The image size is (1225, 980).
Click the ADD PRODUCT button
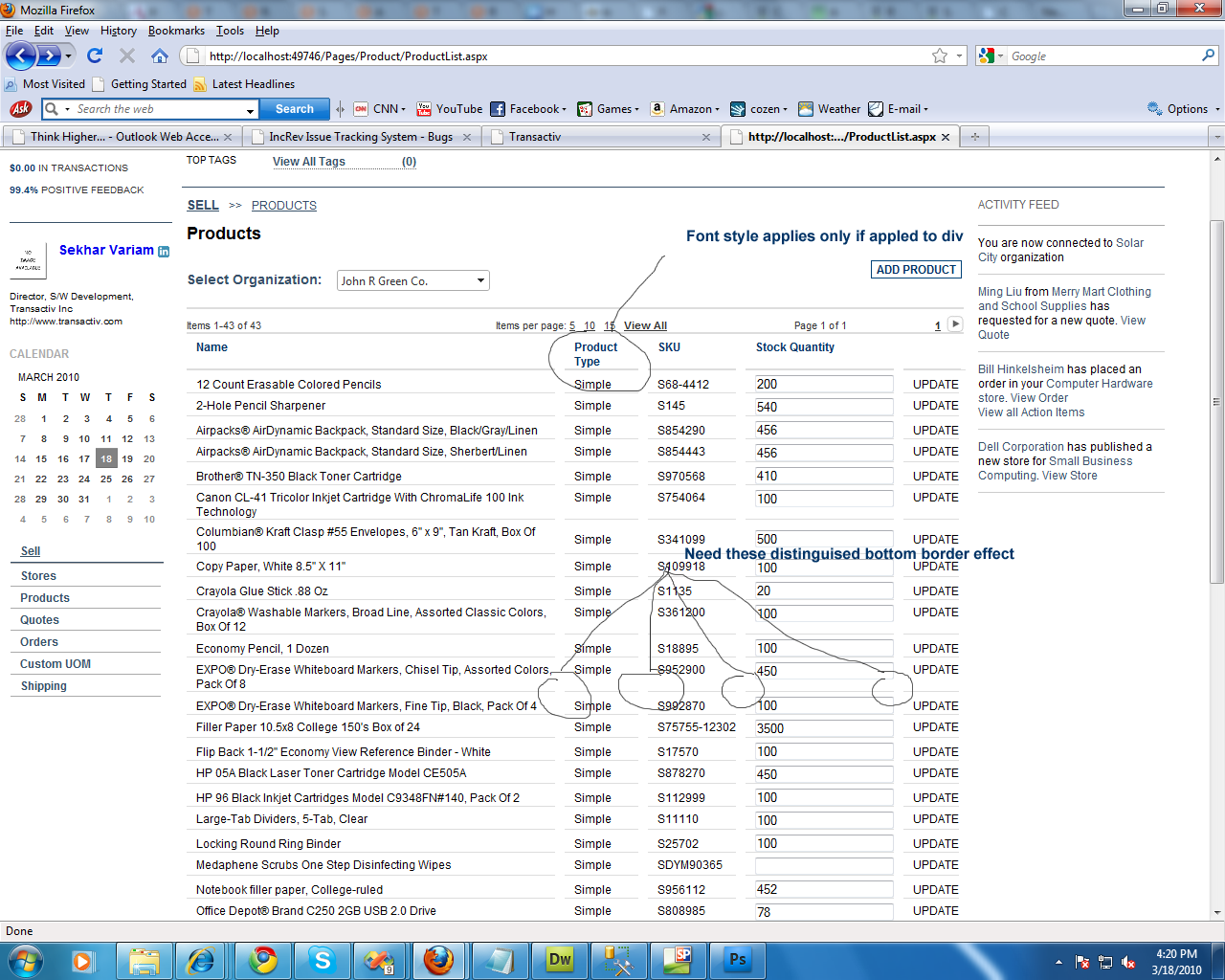pos(916,270)
